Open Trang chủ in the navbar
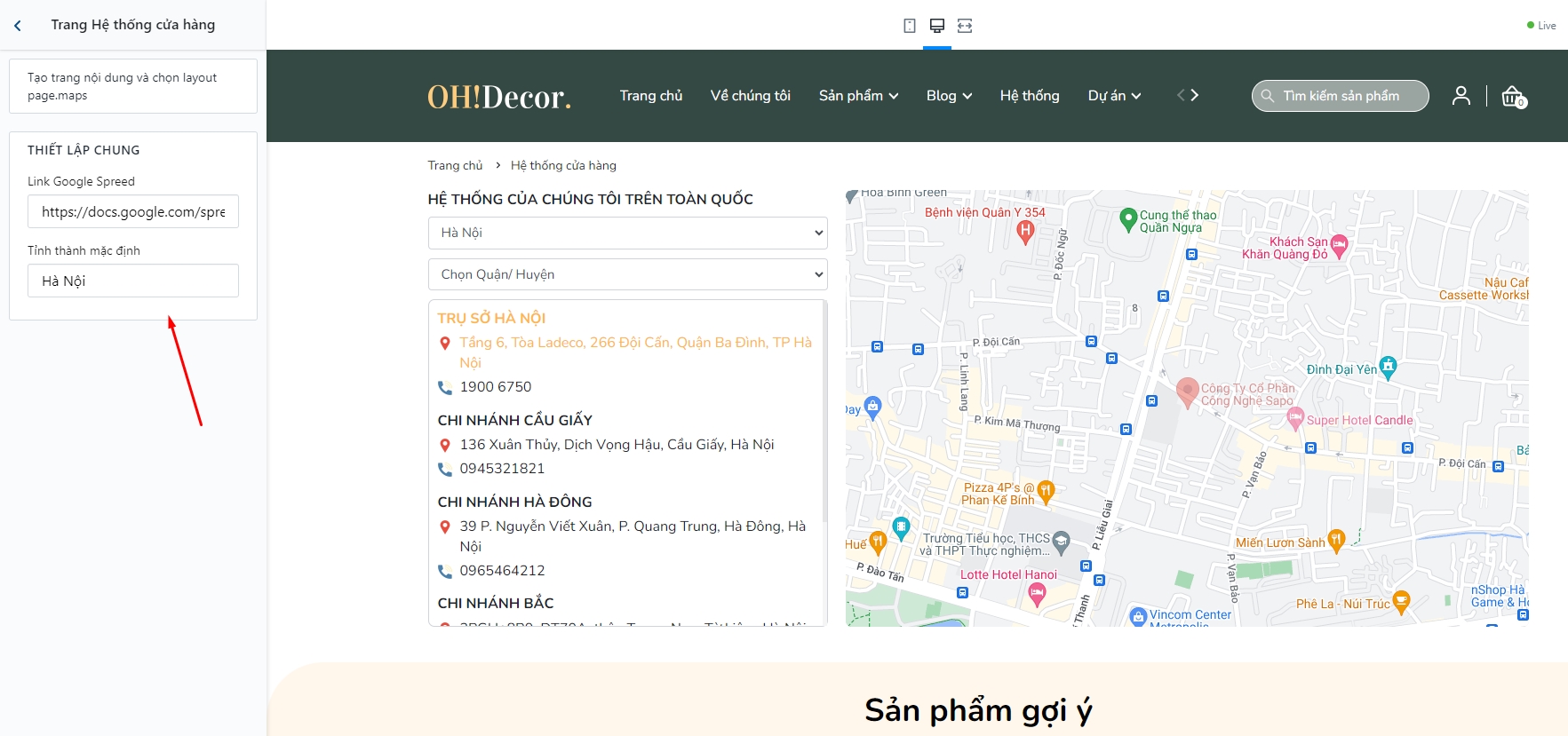Viewport: 1568px width, 736px height. 651,95
